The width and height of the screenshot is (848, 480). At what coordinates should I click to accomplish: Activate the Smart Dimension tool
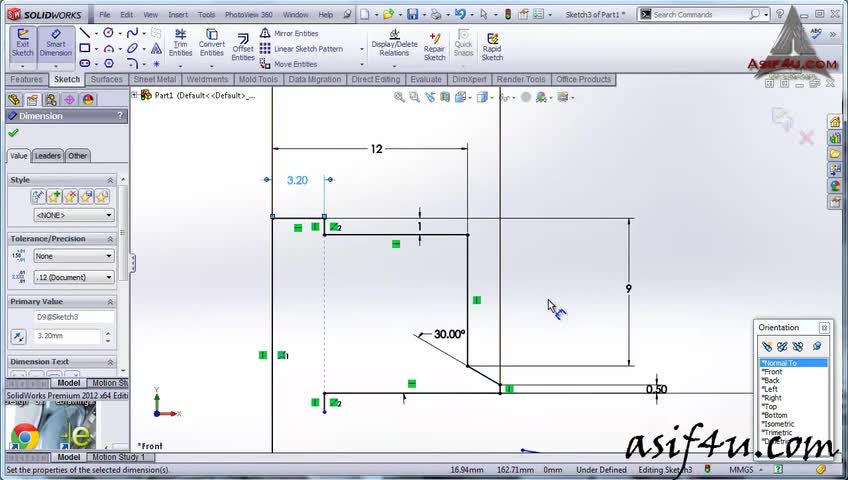[56, 43]
